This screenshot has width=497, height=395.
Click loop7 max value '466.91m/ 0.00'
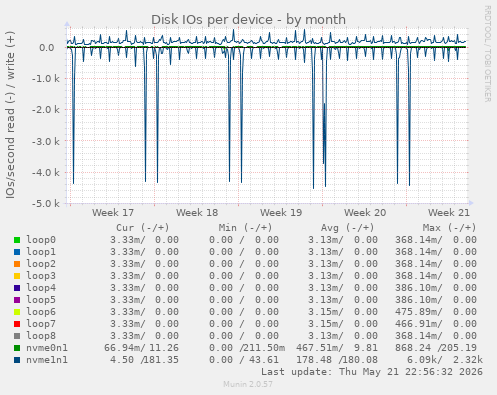click(x=436, y=324)
